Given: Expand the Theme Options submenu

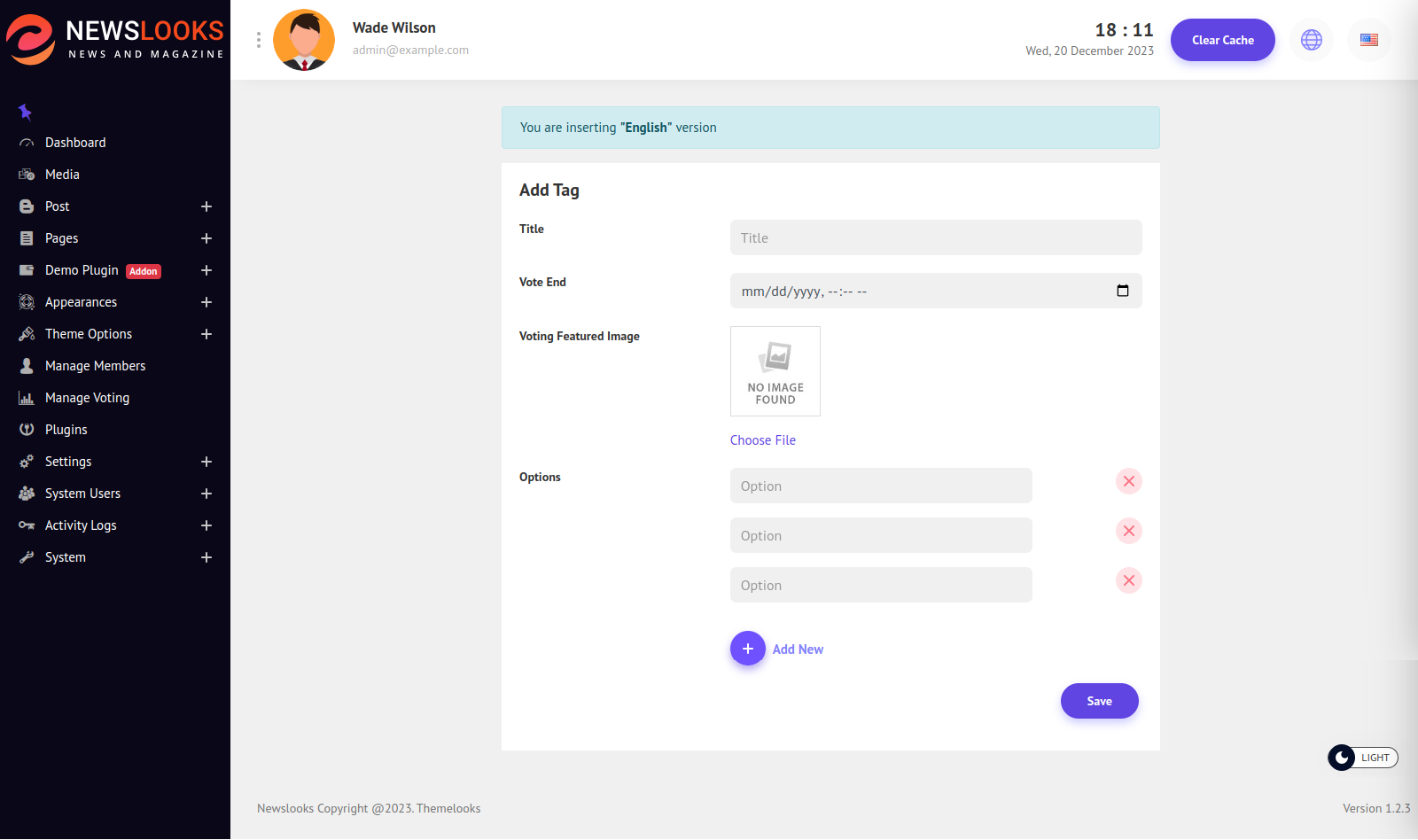Looking at the screenshot, I should pos(206,334).
